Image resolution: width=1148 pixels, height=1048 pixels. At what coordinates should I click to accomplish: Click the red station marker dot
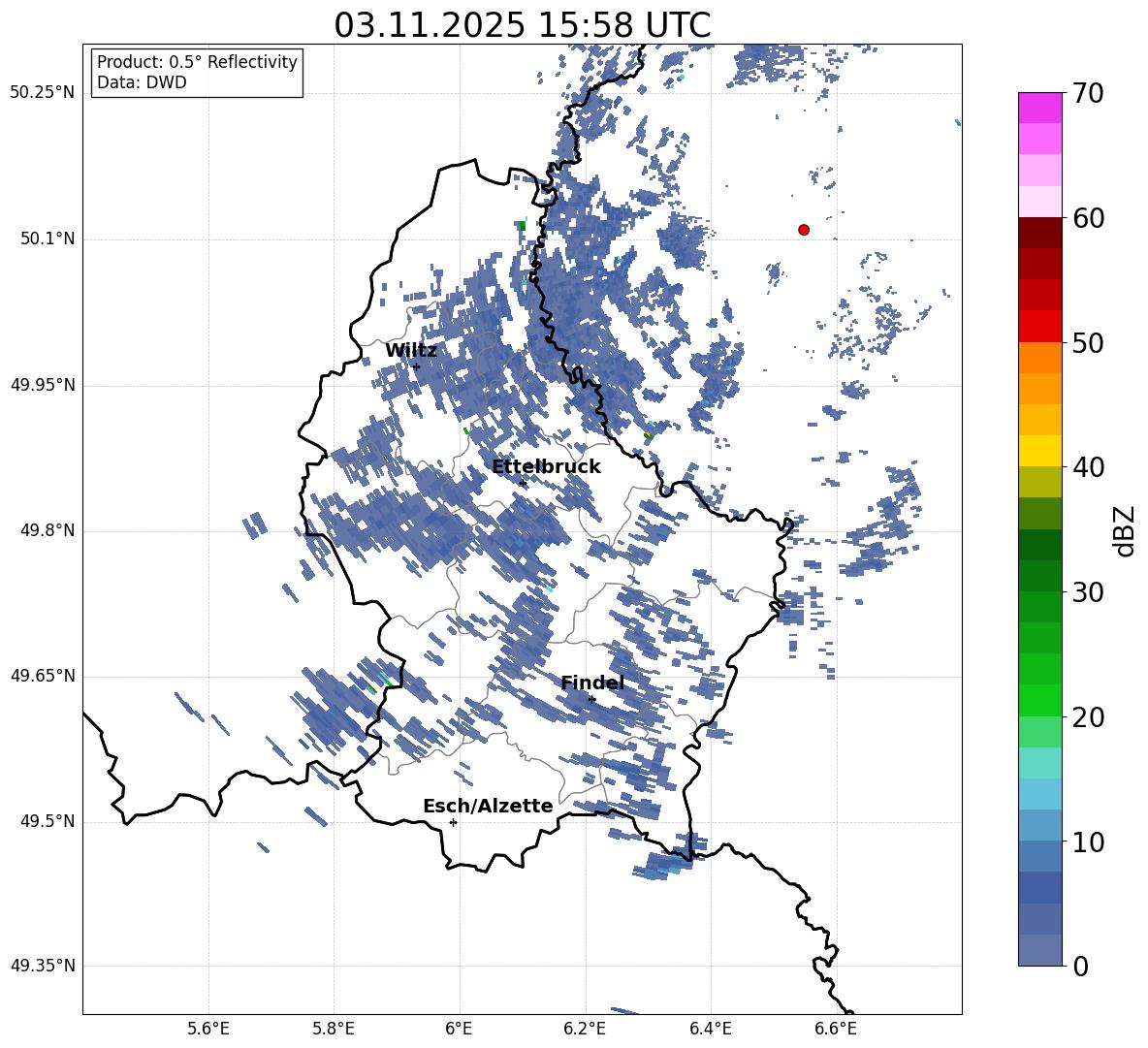(804, 230)
